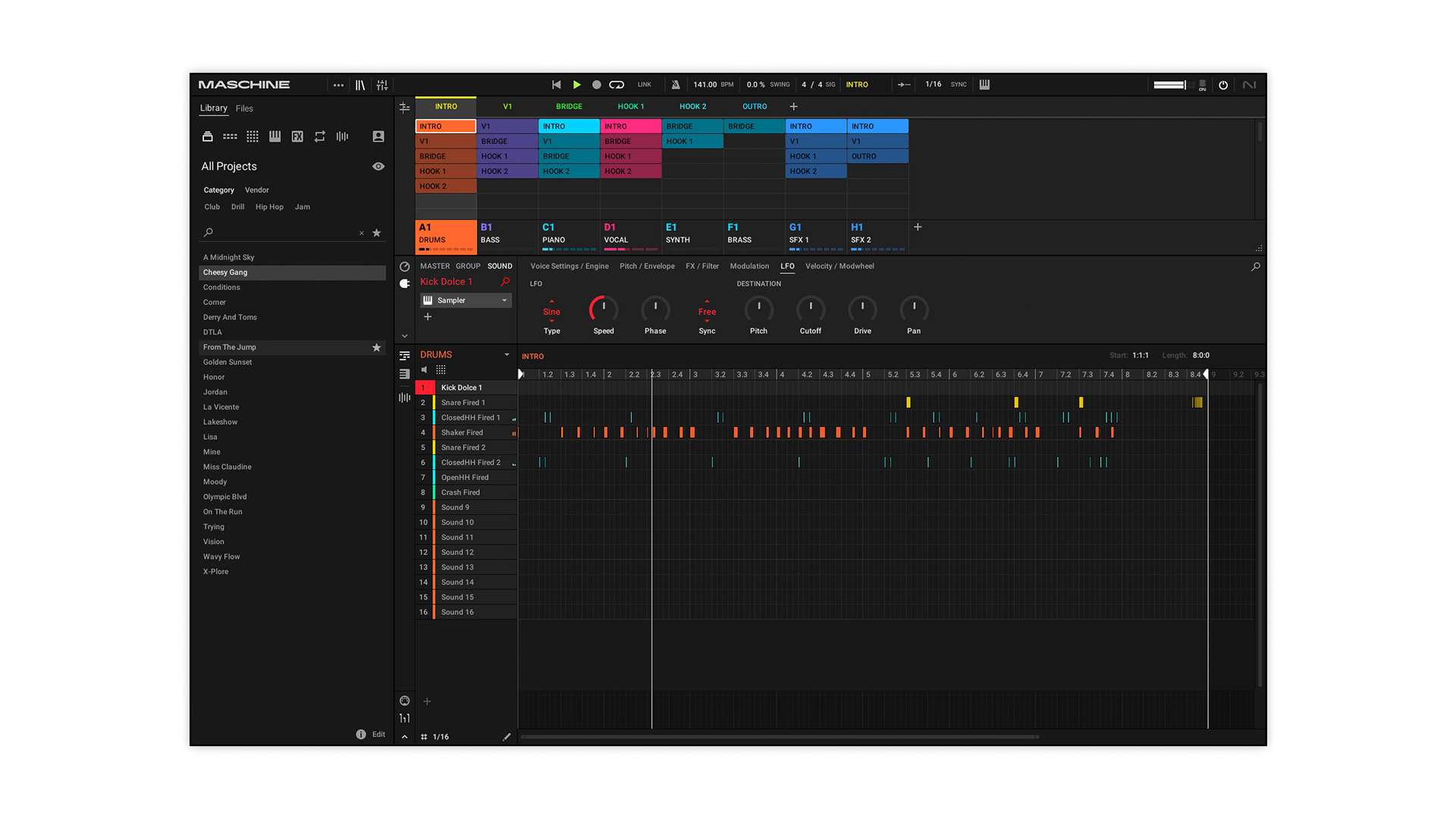Mute the DRUMS group with the speaker icon
Viewport: 1456px width, 819px height.
[424, 370]
